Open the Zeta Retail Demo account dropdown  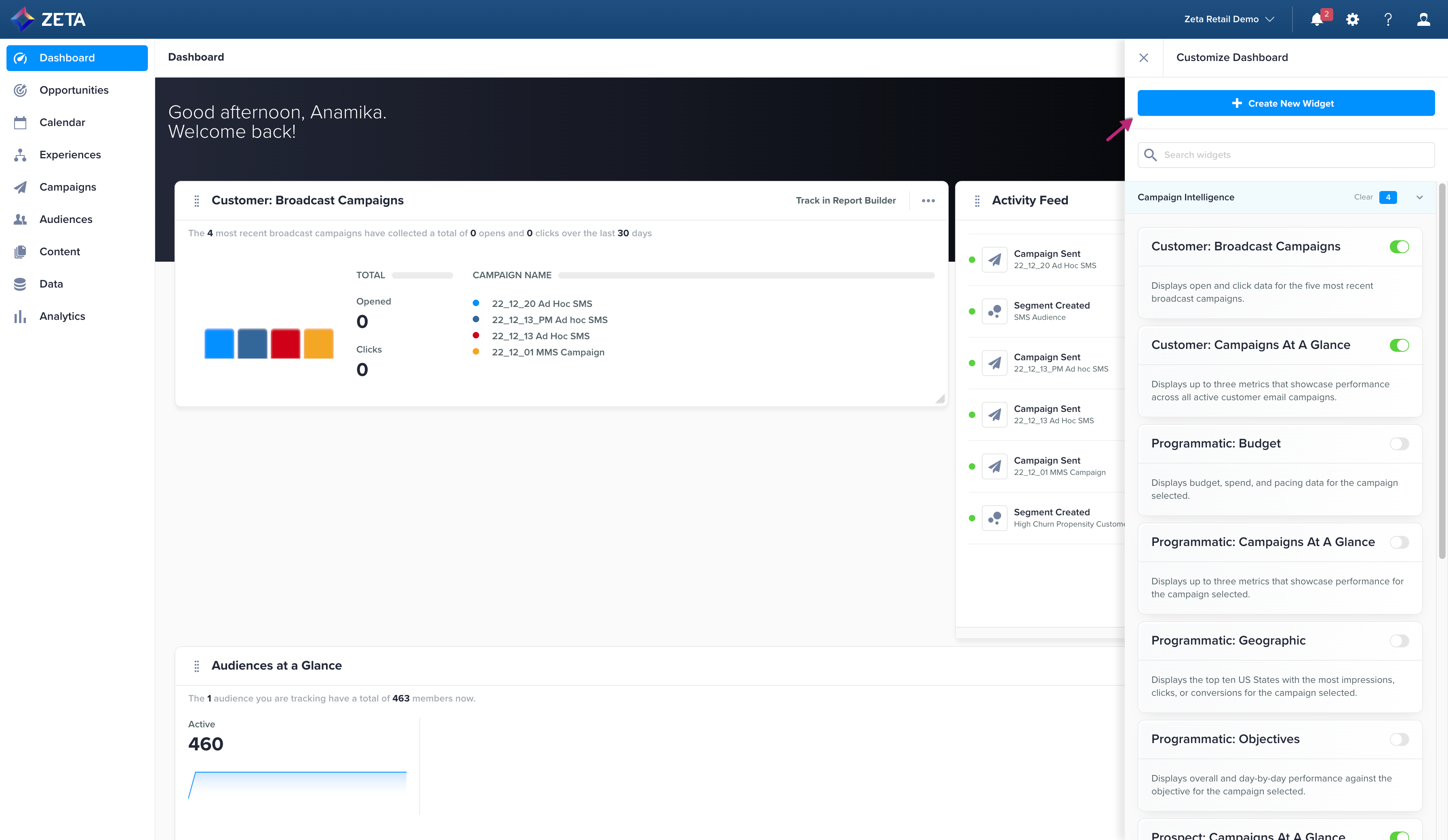(x=1229, y=19)
